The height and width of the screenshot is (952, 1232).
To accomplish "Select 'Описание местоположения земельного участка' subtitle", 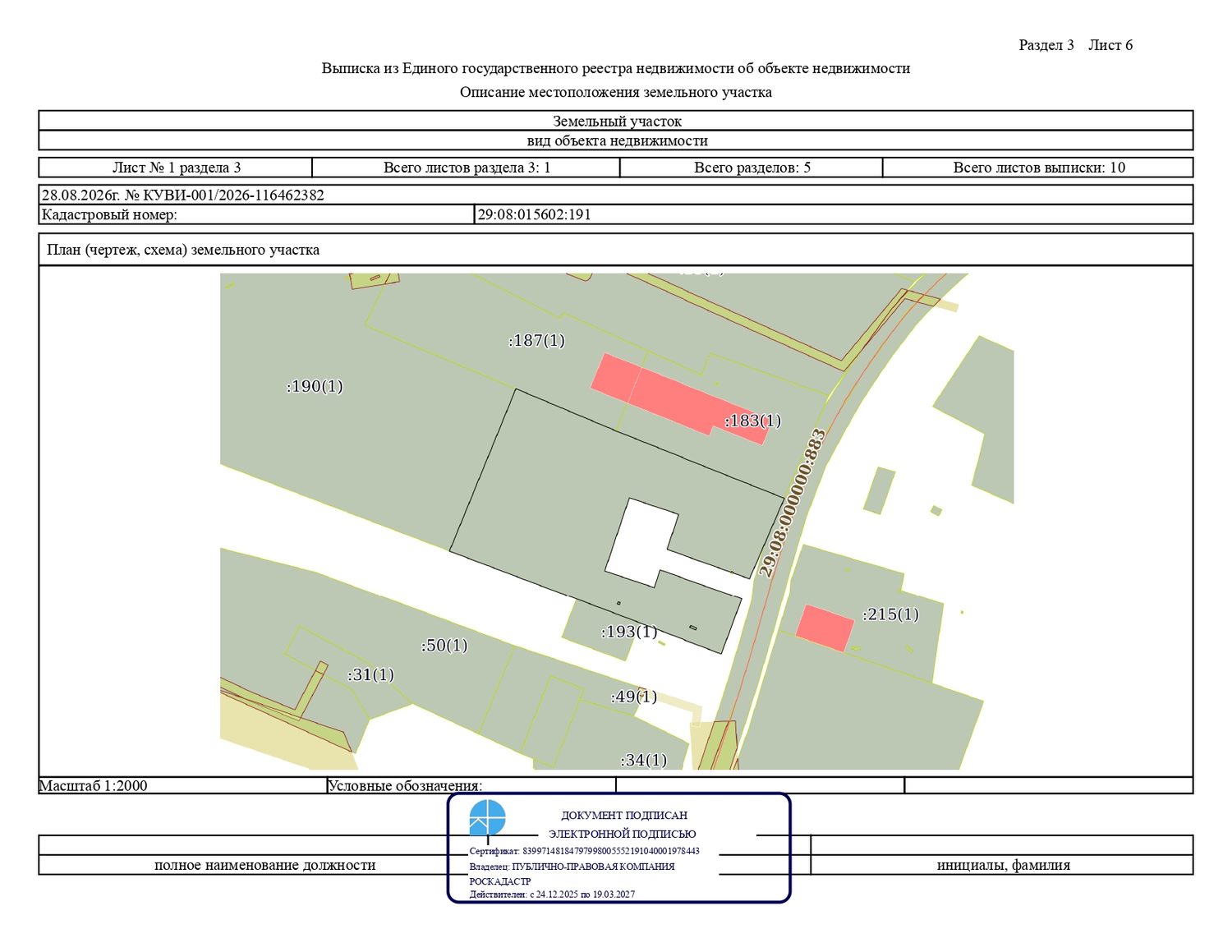I will click(616, 92).
